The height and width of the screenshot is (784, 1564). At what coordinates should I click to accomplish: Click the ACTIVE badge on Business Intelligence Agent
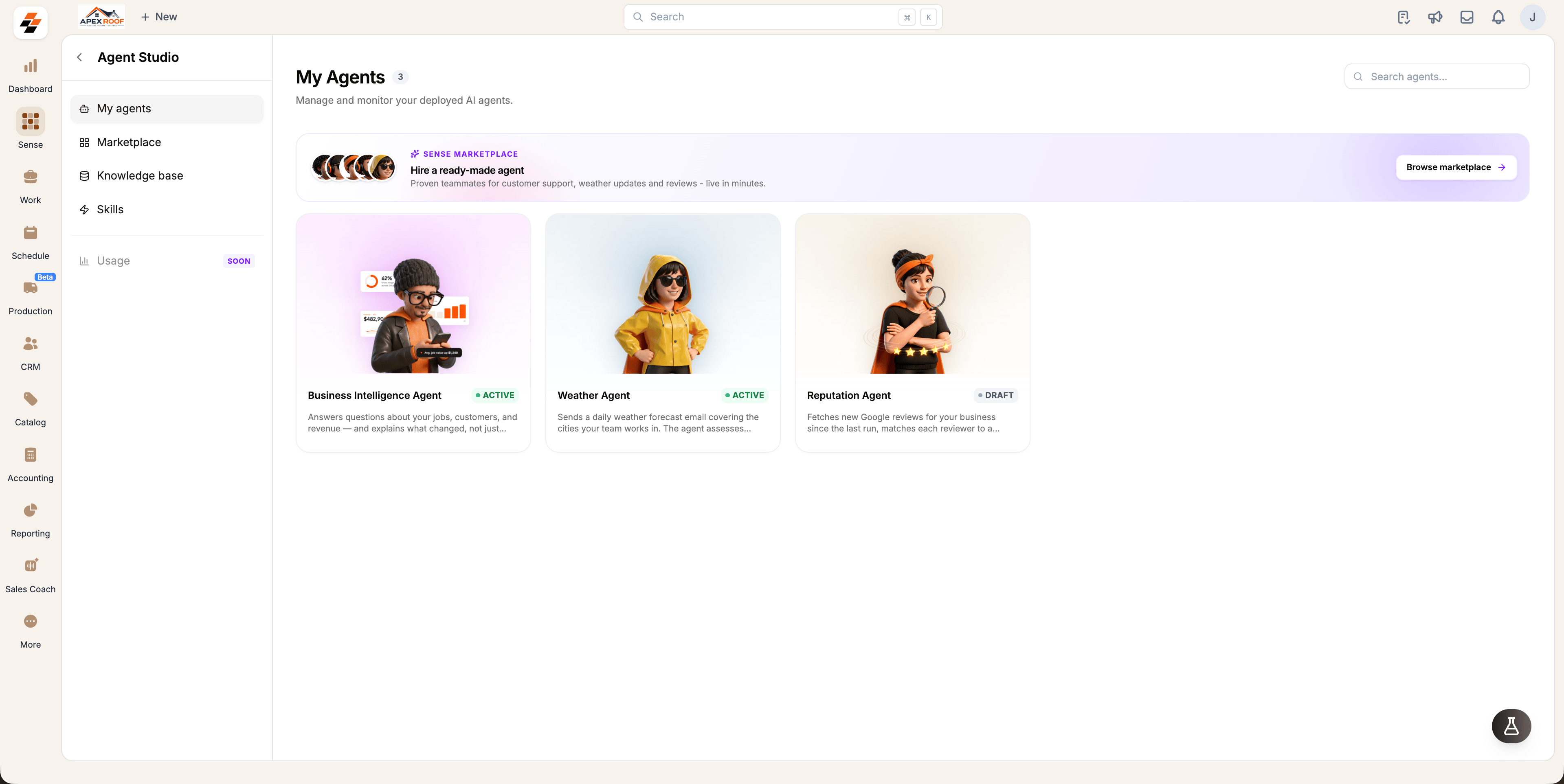(x=495, y=396)
